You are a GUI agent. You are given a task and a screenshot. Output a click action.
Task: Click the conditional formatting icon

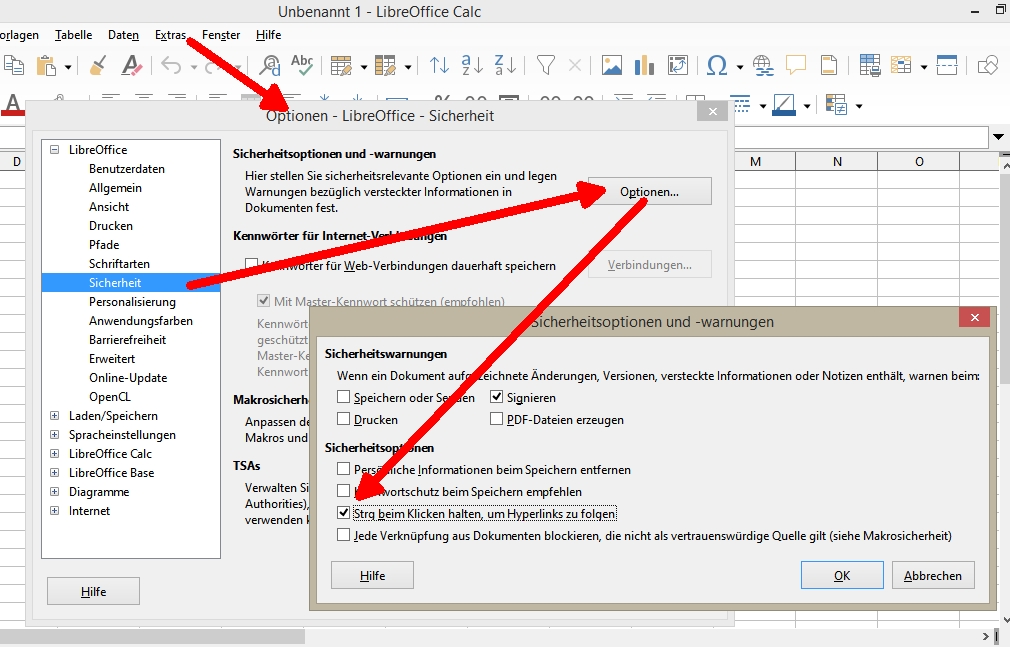coord(836,104)
